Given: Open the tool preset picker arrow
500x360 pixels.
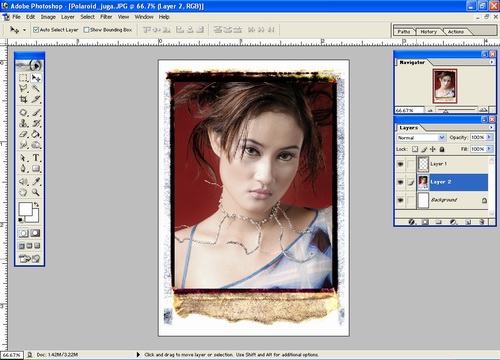Looking at the screenshot, I should point(24,30).
